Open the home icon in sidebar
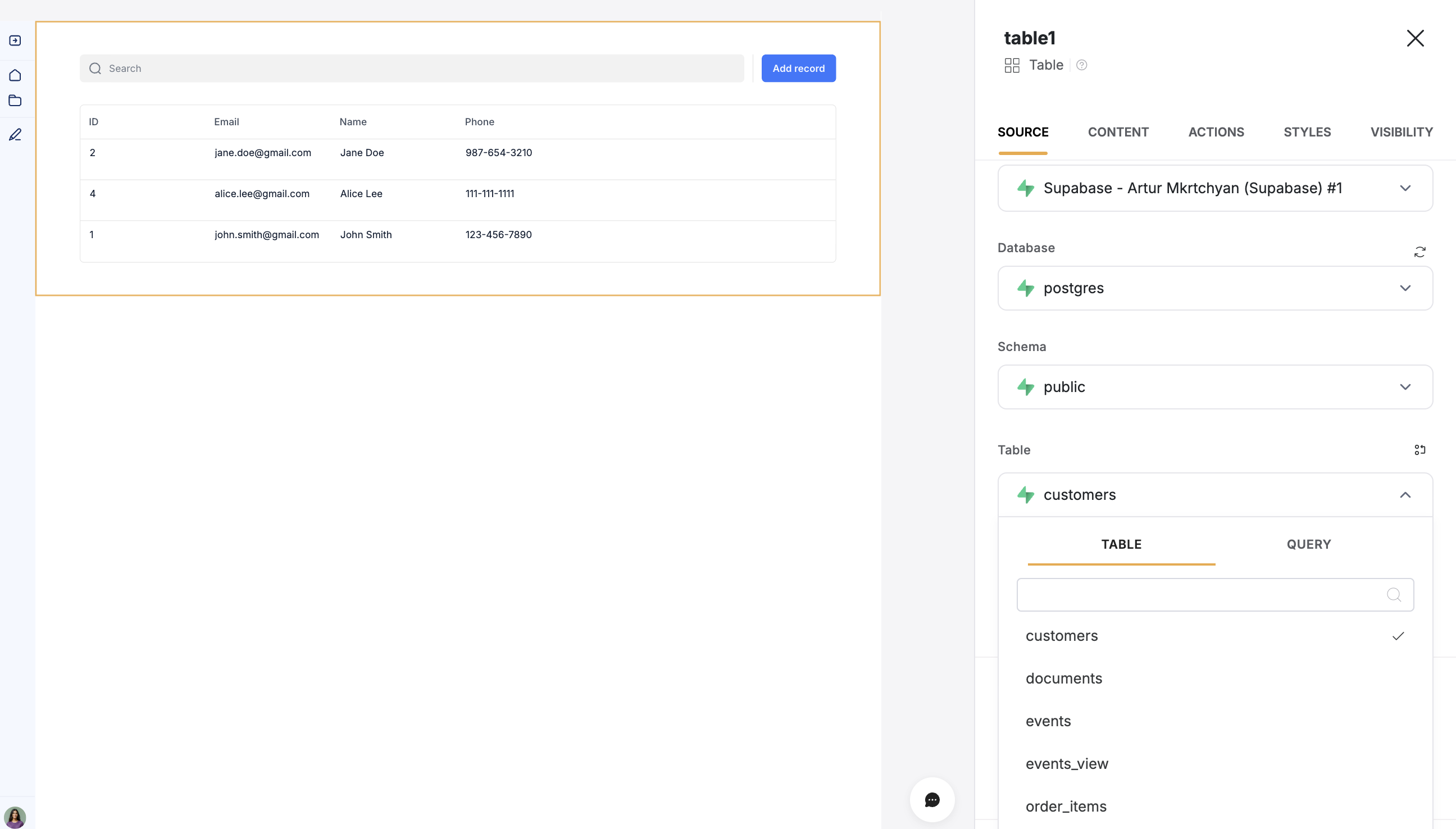 pyautogui.click(x=15, y=75)
